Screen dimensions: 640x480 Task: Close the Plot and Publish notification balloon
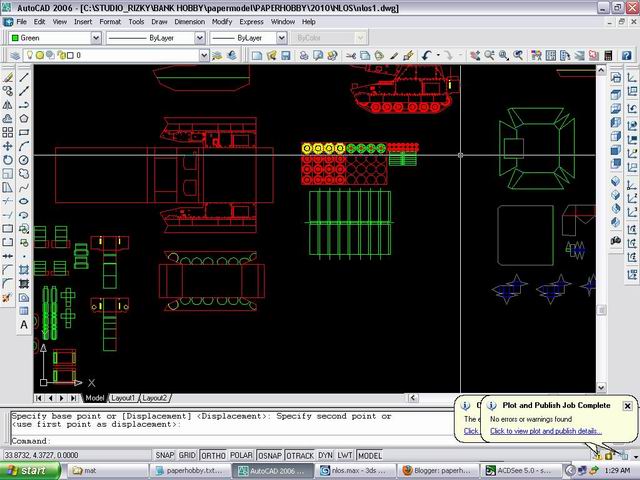point(627,406)
